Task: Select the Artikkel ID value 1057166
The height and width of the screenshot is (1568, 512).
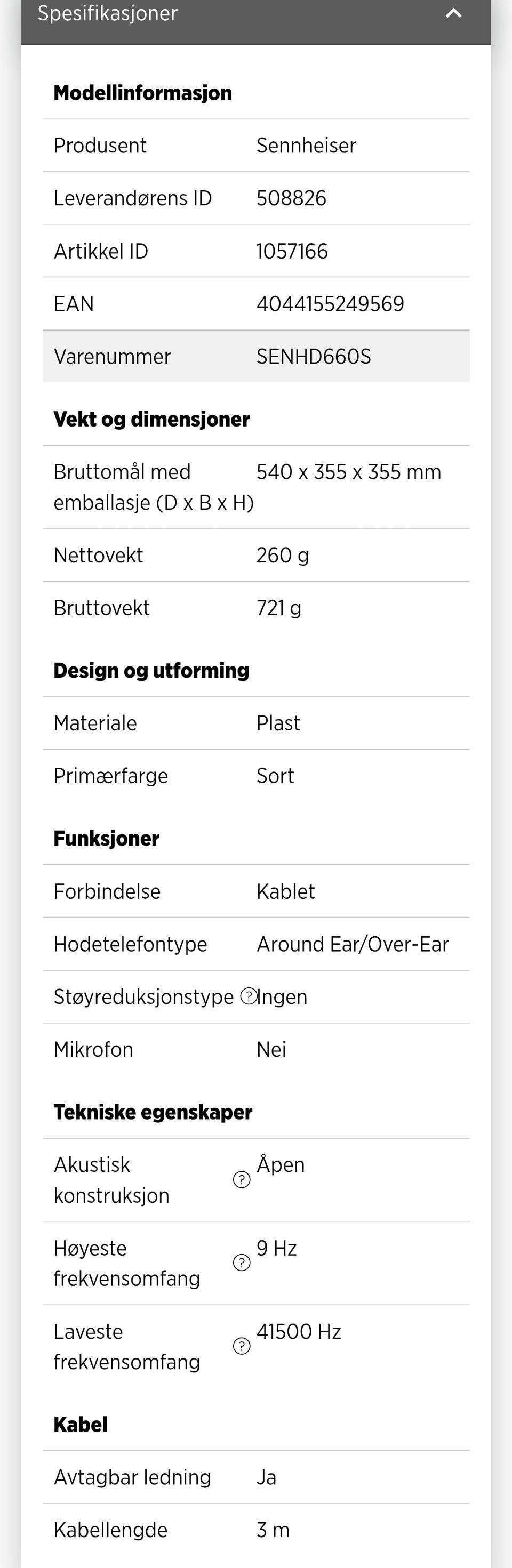Action: pos(292,251)
